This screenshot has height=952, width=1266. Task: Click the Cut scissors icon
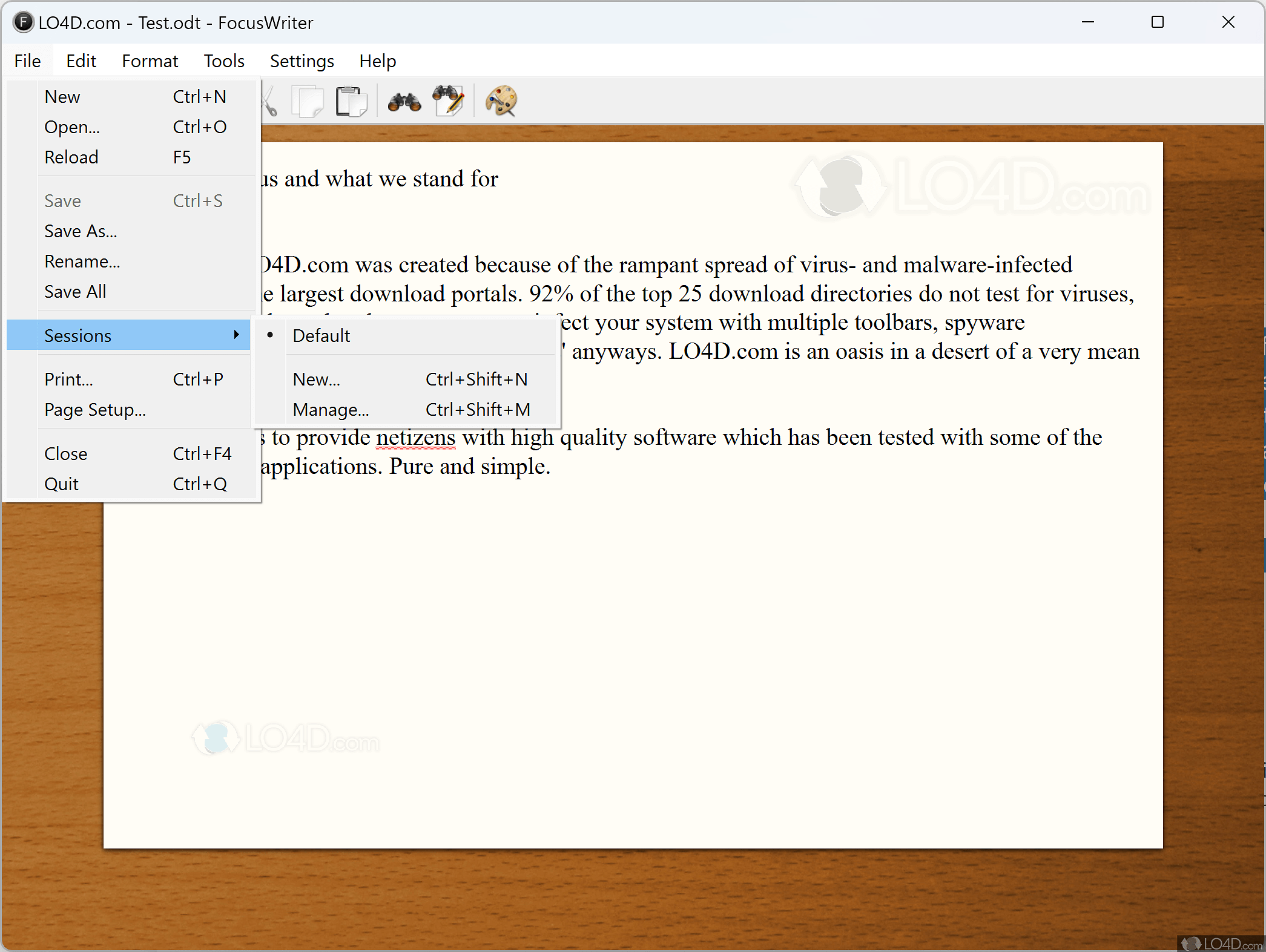[268, 101]
